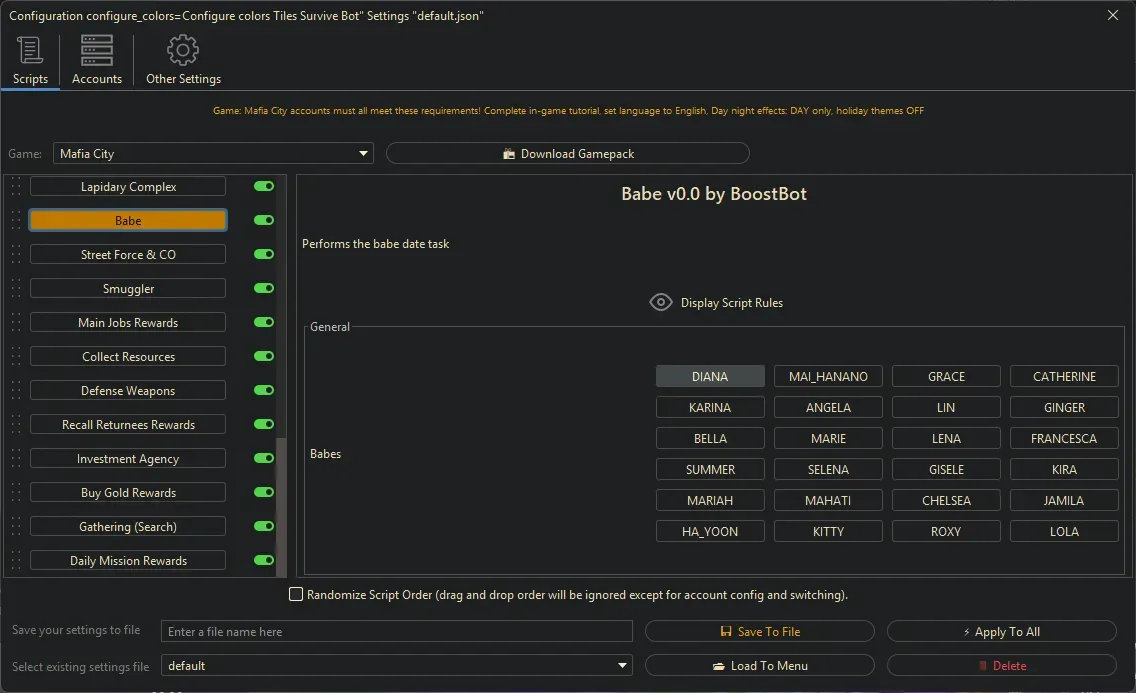1136x693 pixels.
Task: Disable the Babe script toggle
Action: [x=264, y=220]
